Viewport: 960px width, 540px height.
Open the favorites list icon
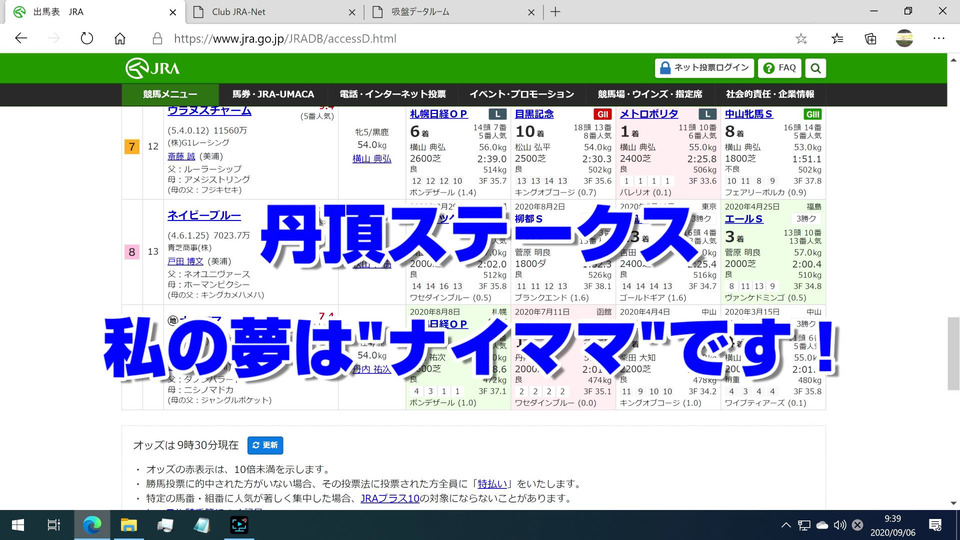(837, 39)
